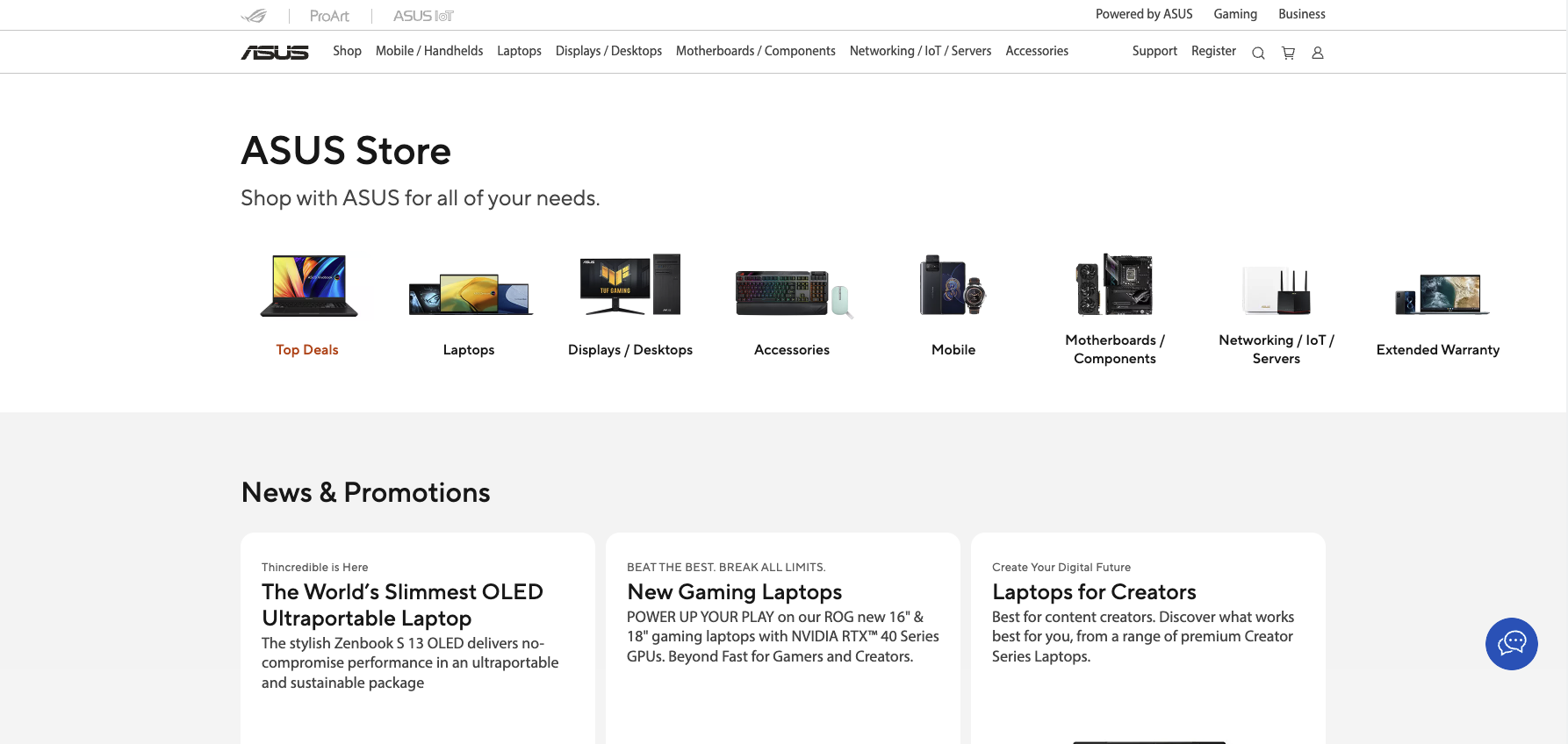Open the Gaming link in top bar
The image size is (1568, 744).
pyautogui.click(x=1235, y=14)
